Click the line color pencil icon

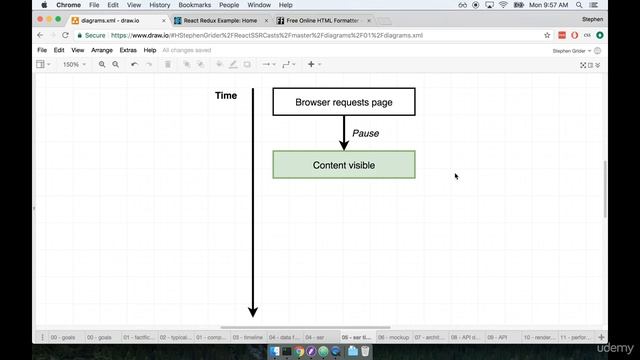233,64
